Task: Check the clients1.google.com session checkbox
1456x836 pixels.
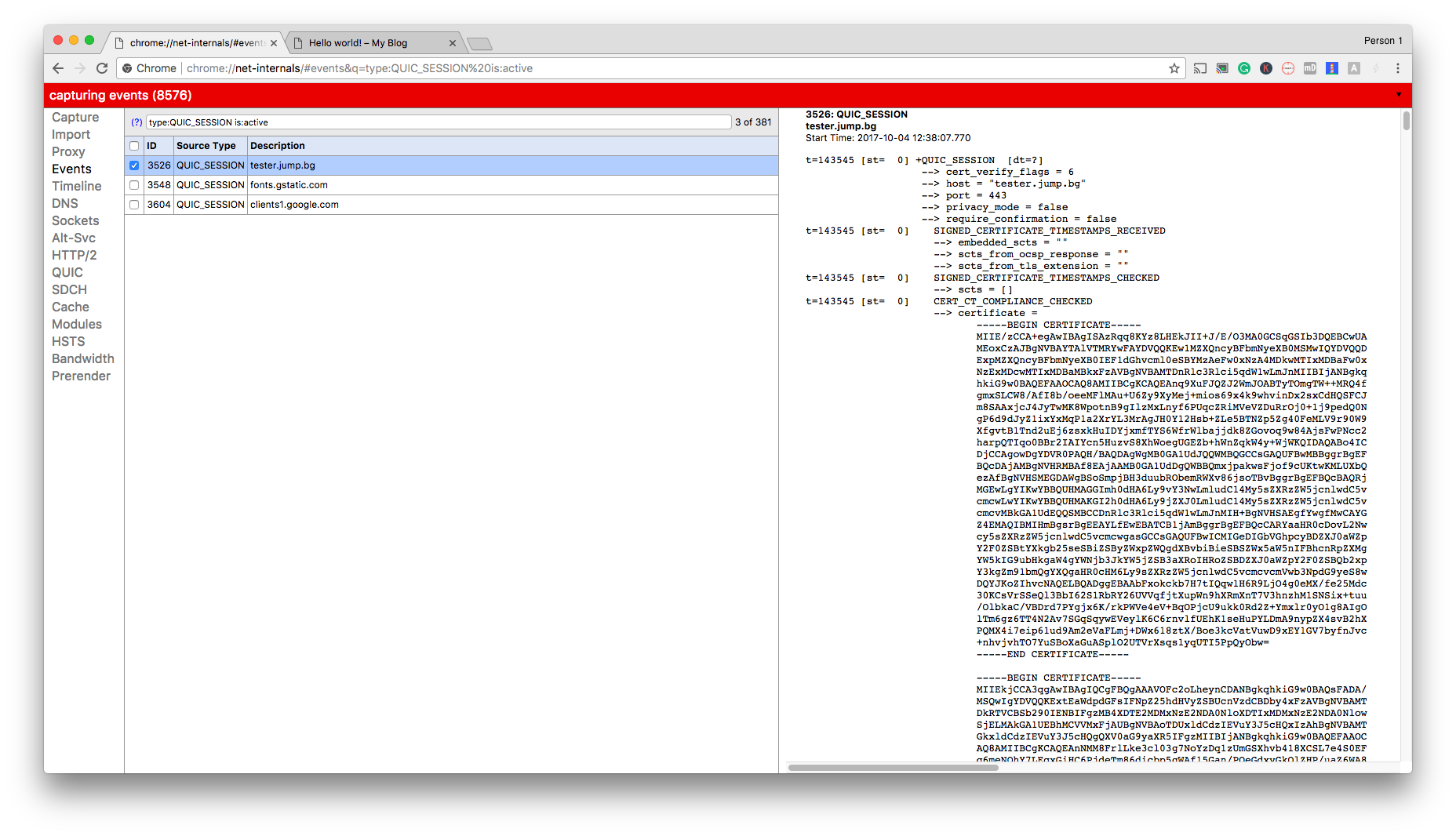Action: click(x=134, y=205)
